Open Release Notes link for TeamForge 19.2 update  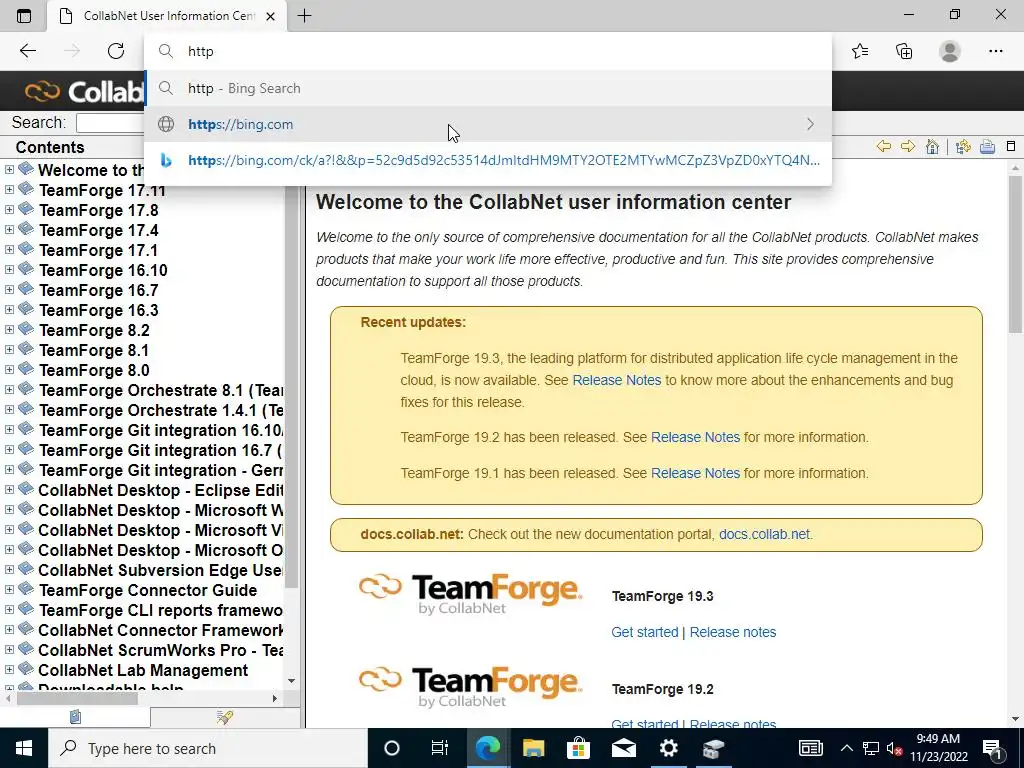[696, 438]
